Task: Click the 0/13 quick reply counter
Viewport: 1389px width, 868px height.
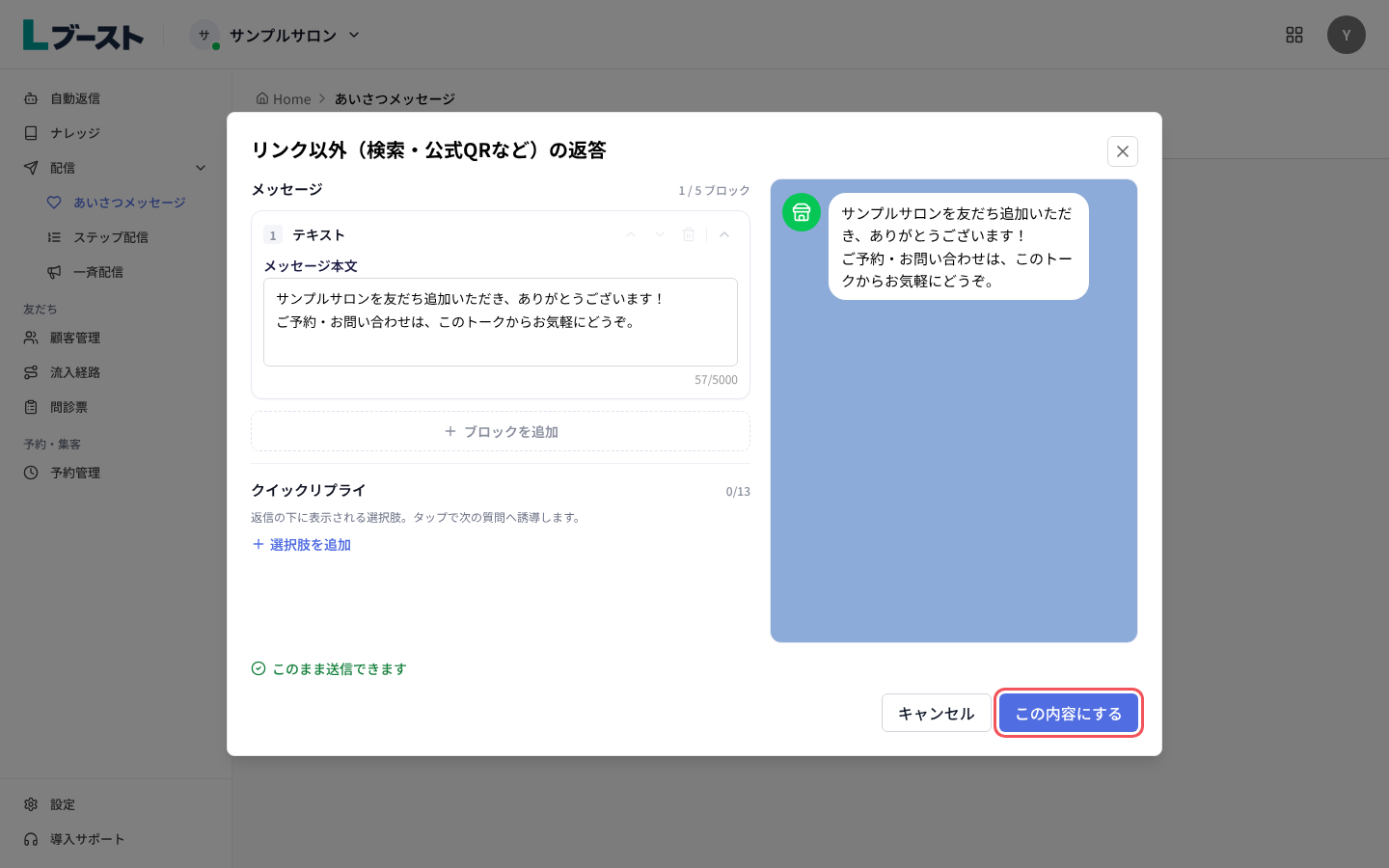Action: (x=738, y=492)
